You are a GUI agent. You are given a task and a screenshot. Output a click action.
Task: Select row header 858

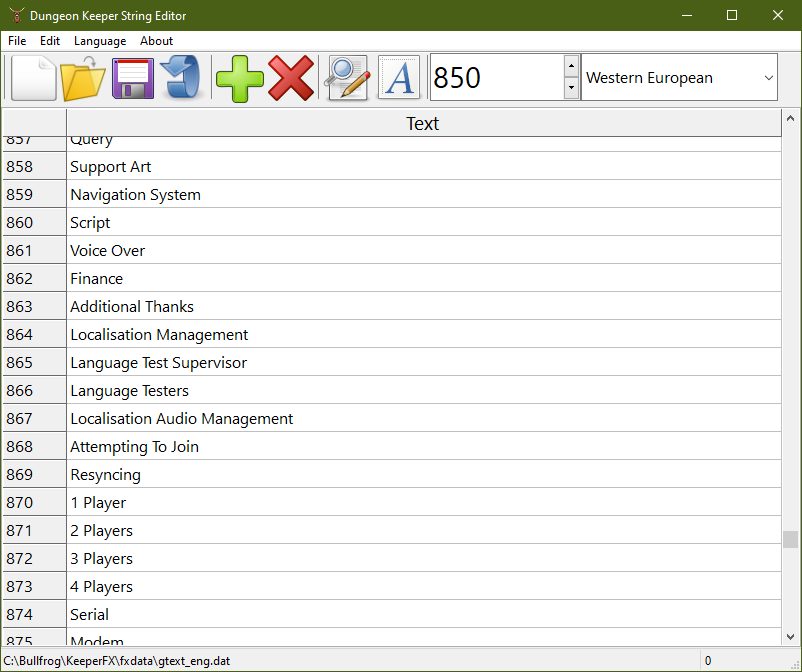(x=34, y=166)
